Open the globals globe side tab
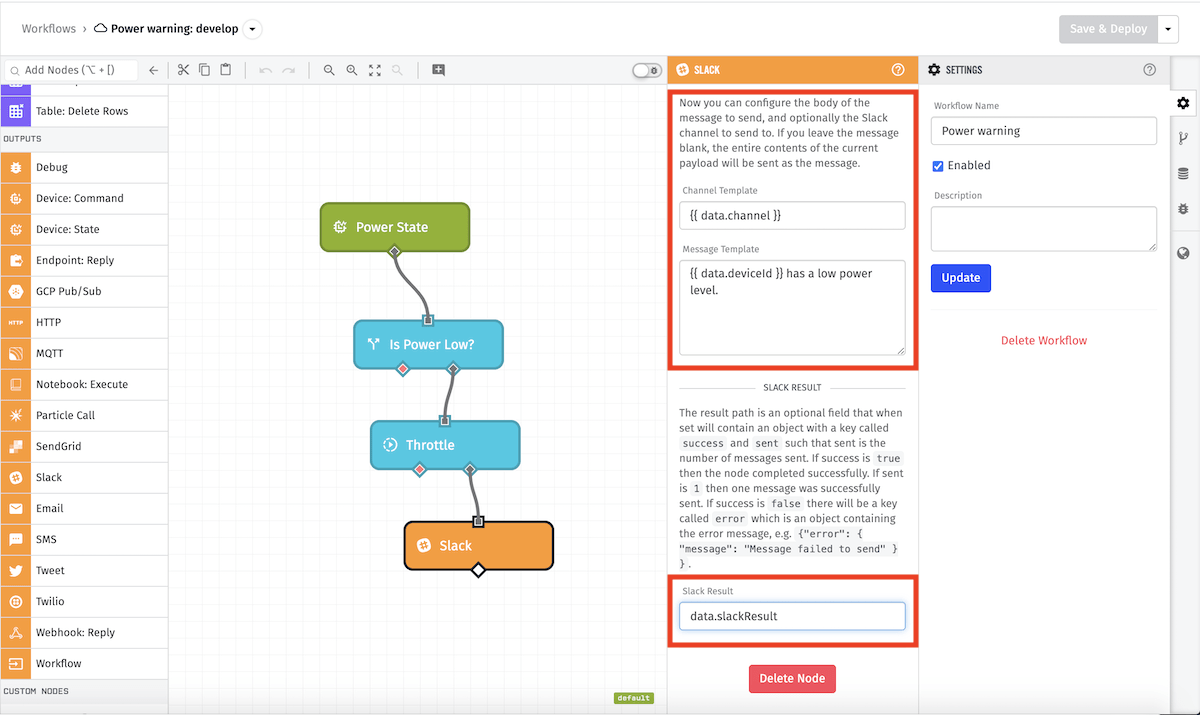Image resolution: width=1200 pixels, height=715 pixels. (x=1184, y=253)
